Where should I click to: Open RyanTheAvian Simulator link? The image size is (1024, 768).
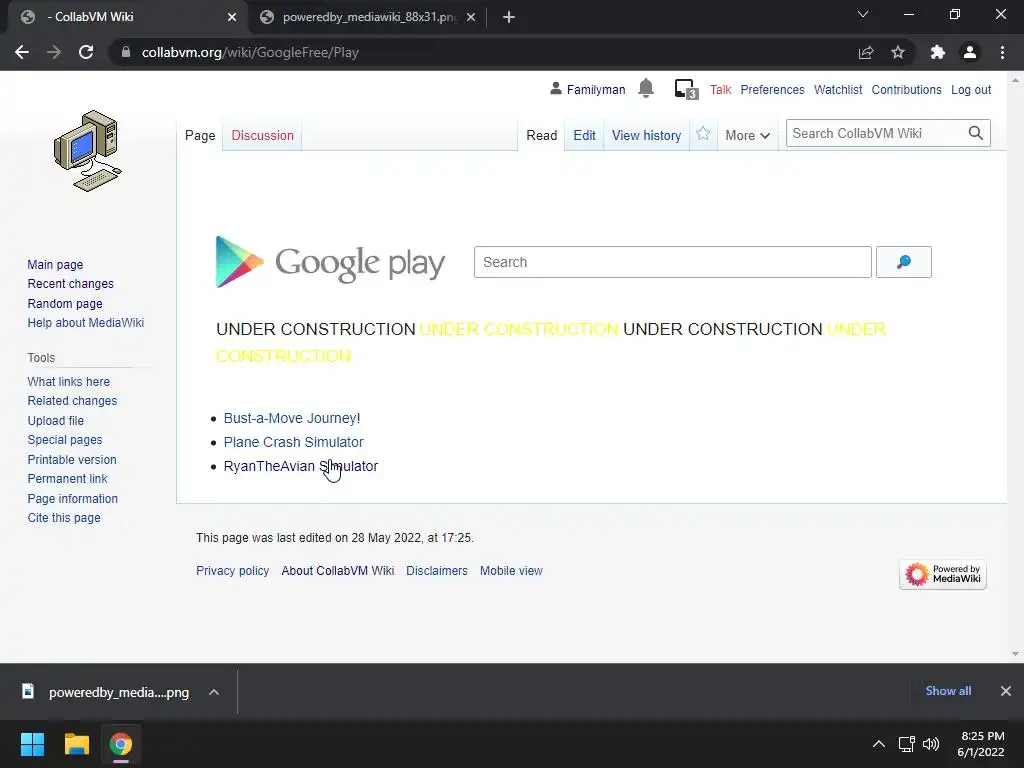pyautogui.click(x=300, y=466)
